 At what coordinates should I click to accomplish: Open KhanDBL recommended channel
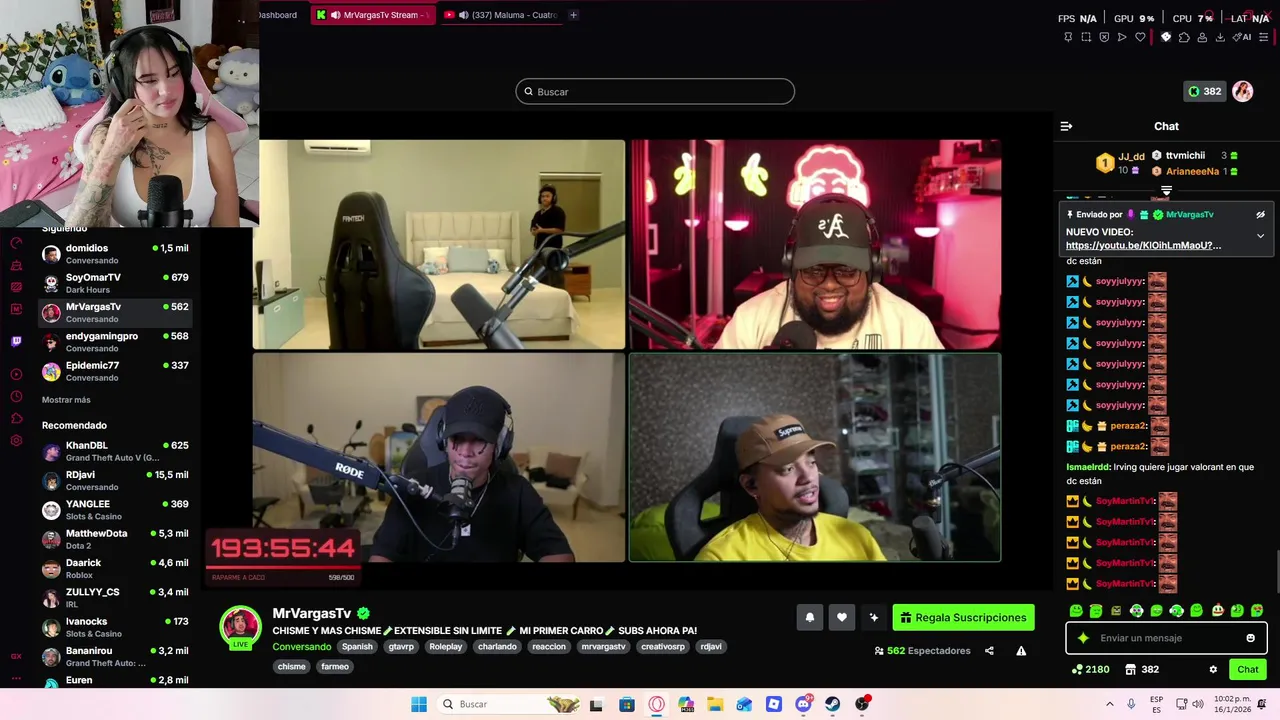[115, 451]
